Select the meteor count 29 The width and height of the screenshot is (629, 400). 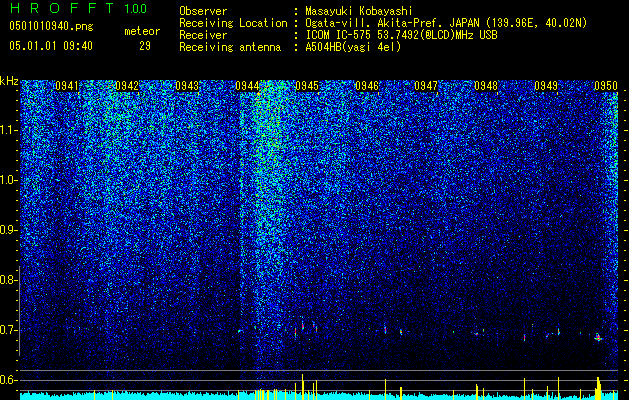(x=145, y=46)
